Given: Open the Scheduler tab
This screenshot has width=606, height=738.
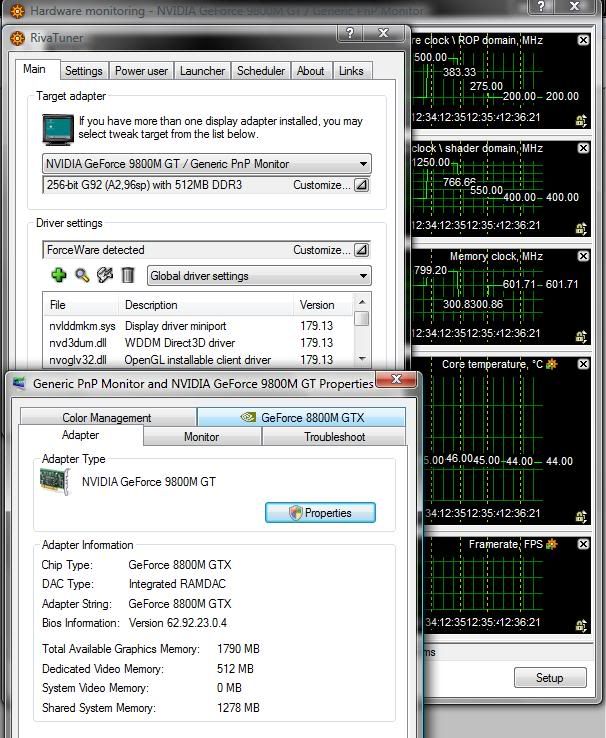Looking at the screenshot, I should (261, 71).
